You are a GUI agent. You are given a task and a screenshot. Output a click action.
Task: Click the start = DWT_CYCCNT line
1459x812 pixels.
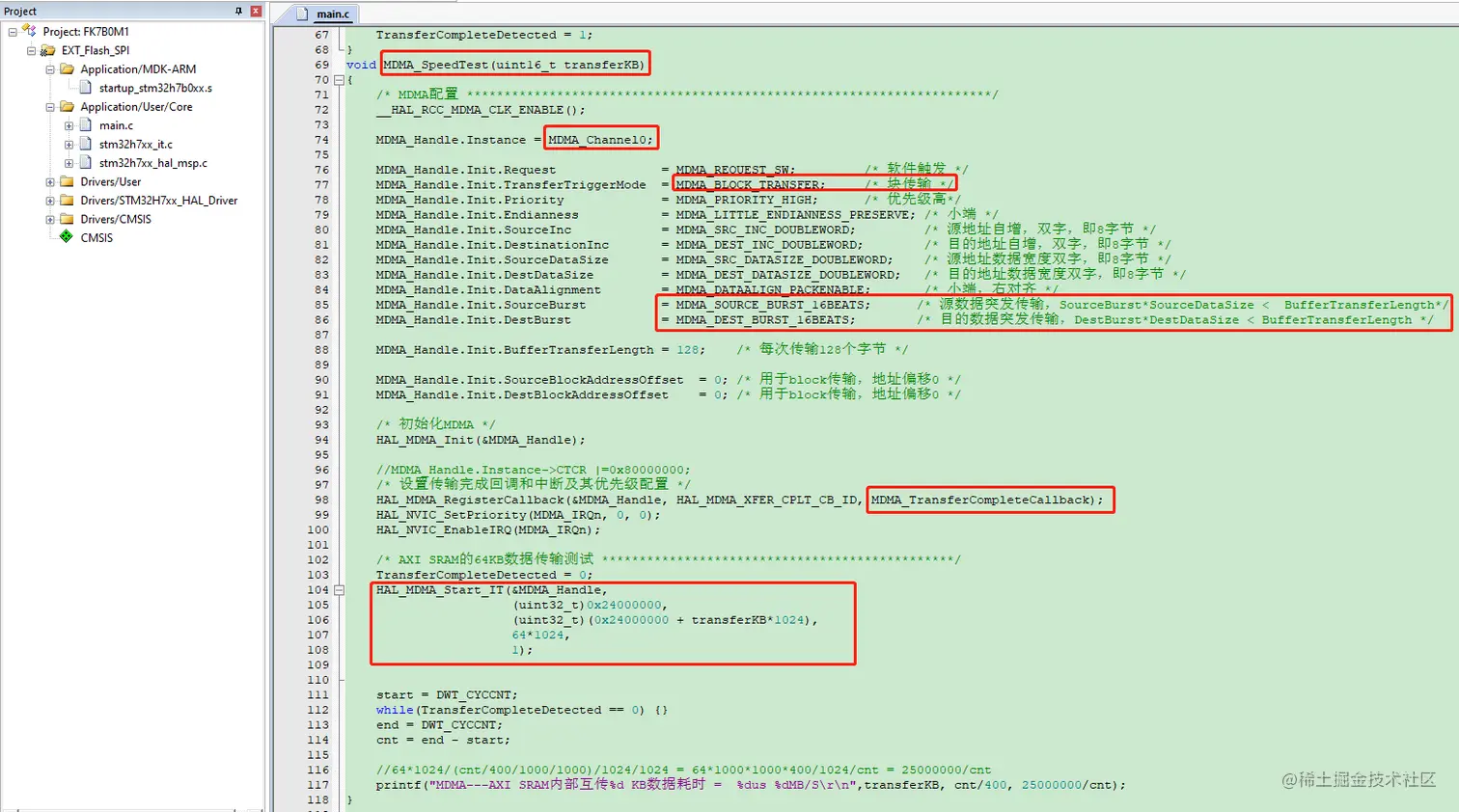click(447, 695)
